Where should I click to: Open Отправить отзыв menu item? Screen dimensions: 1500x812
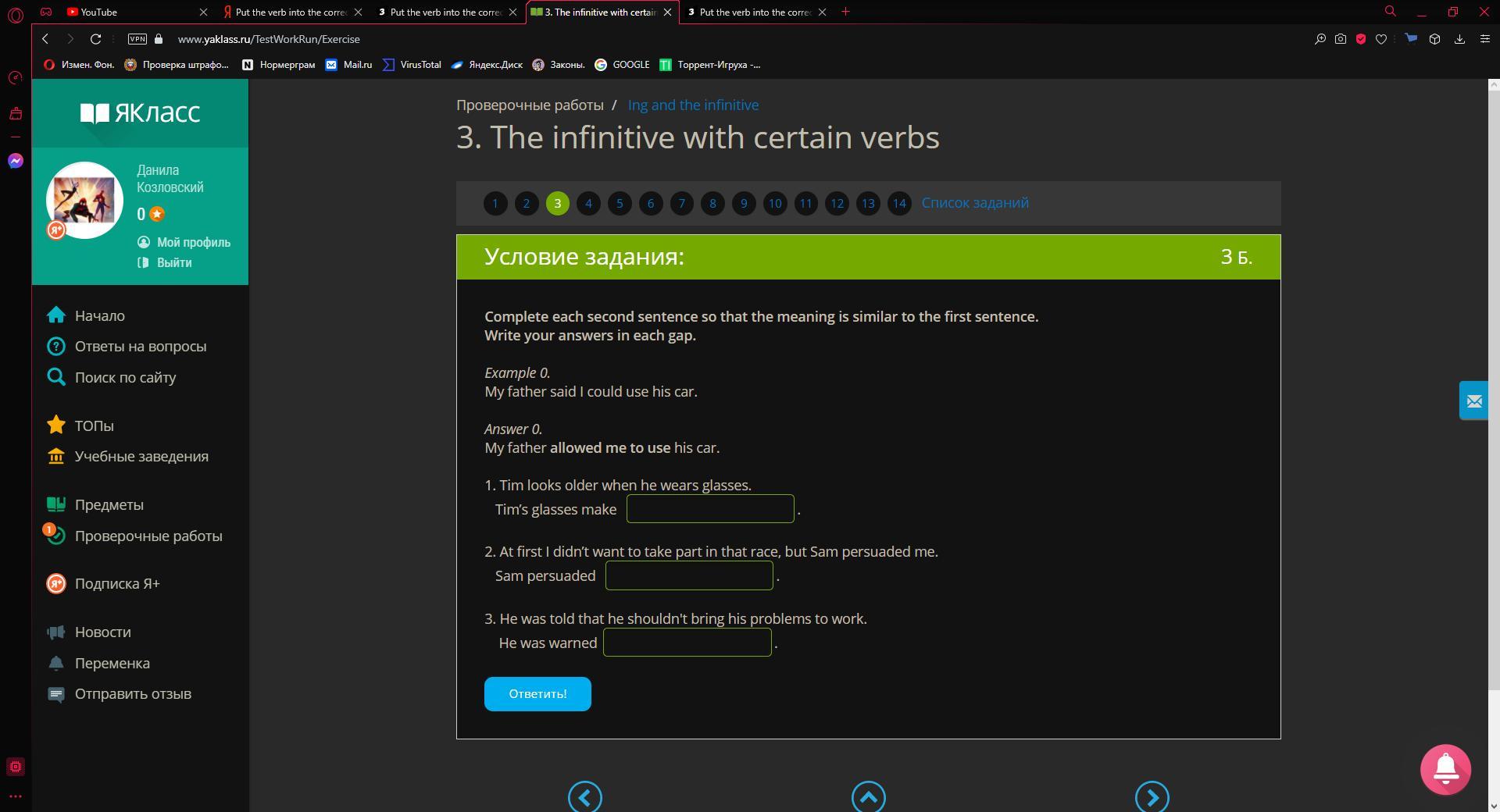(x=119, y=693)
